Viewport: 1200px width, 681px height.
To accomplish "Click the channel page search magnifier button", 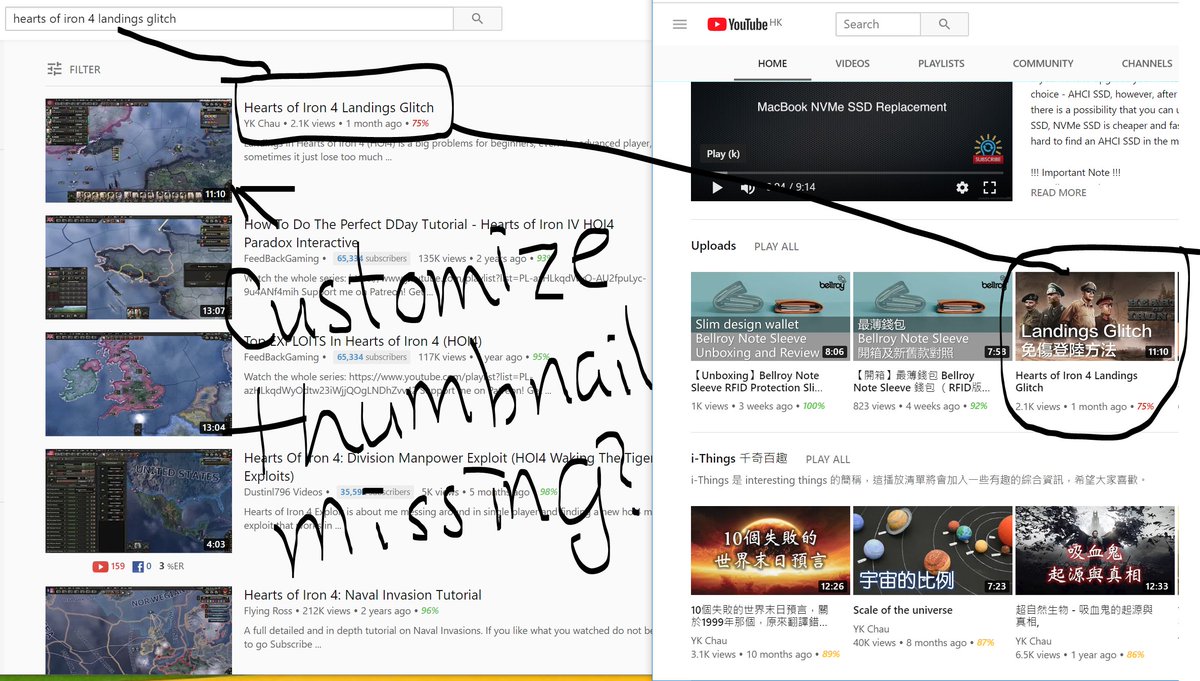I will point(944,24).
